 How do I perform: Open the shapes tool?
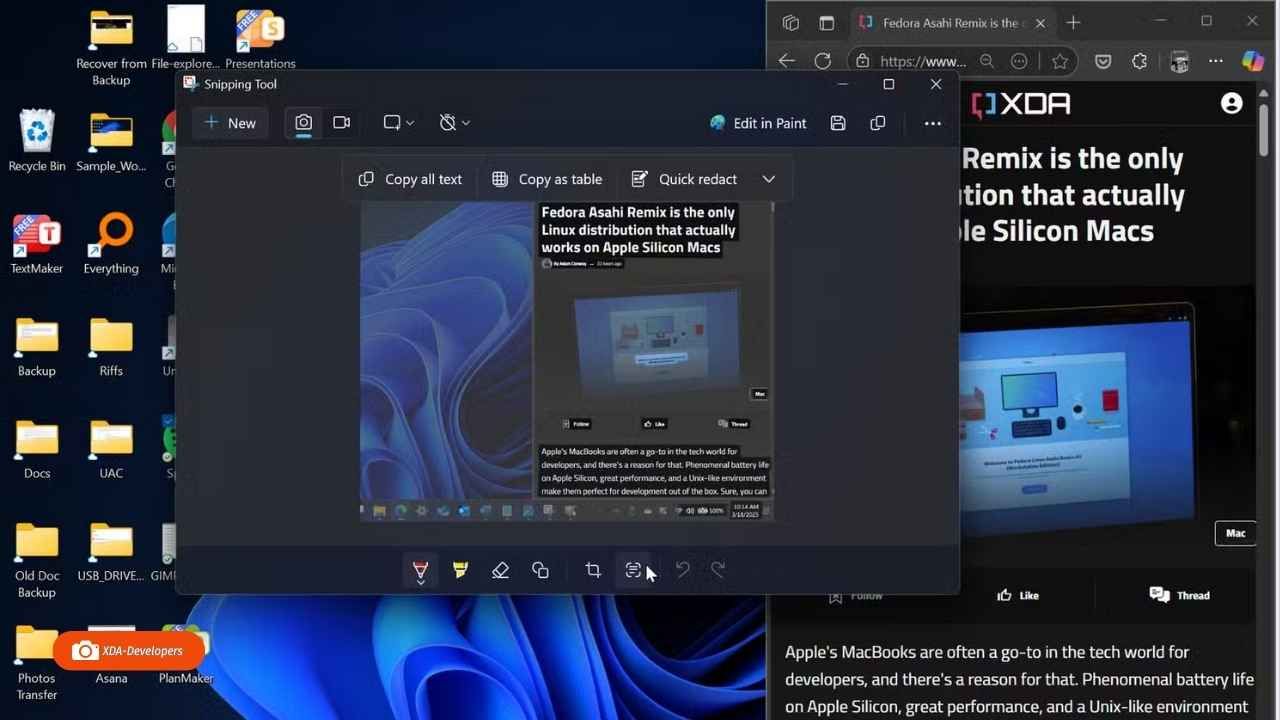pos(540,570)
